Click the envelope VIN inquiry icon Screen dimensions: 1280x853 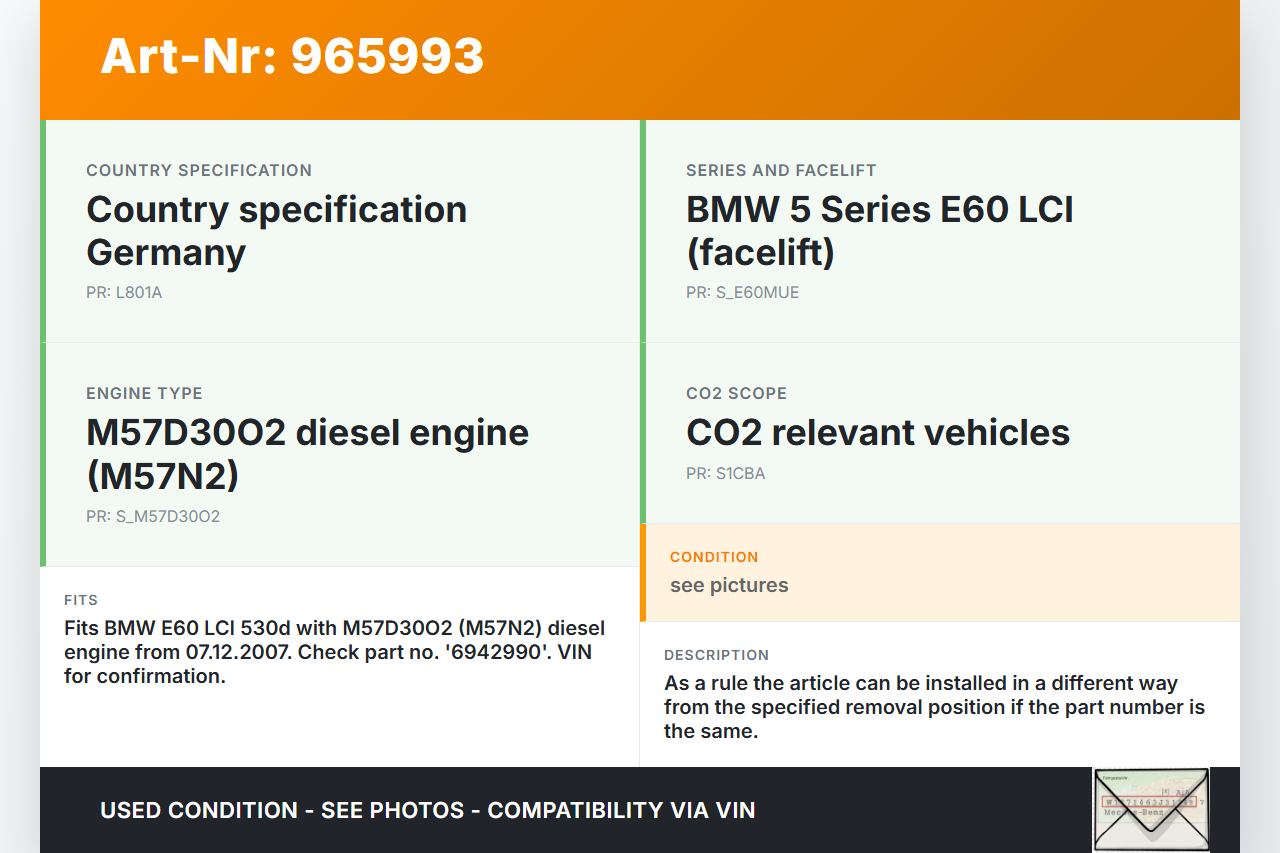[1151, 809]
